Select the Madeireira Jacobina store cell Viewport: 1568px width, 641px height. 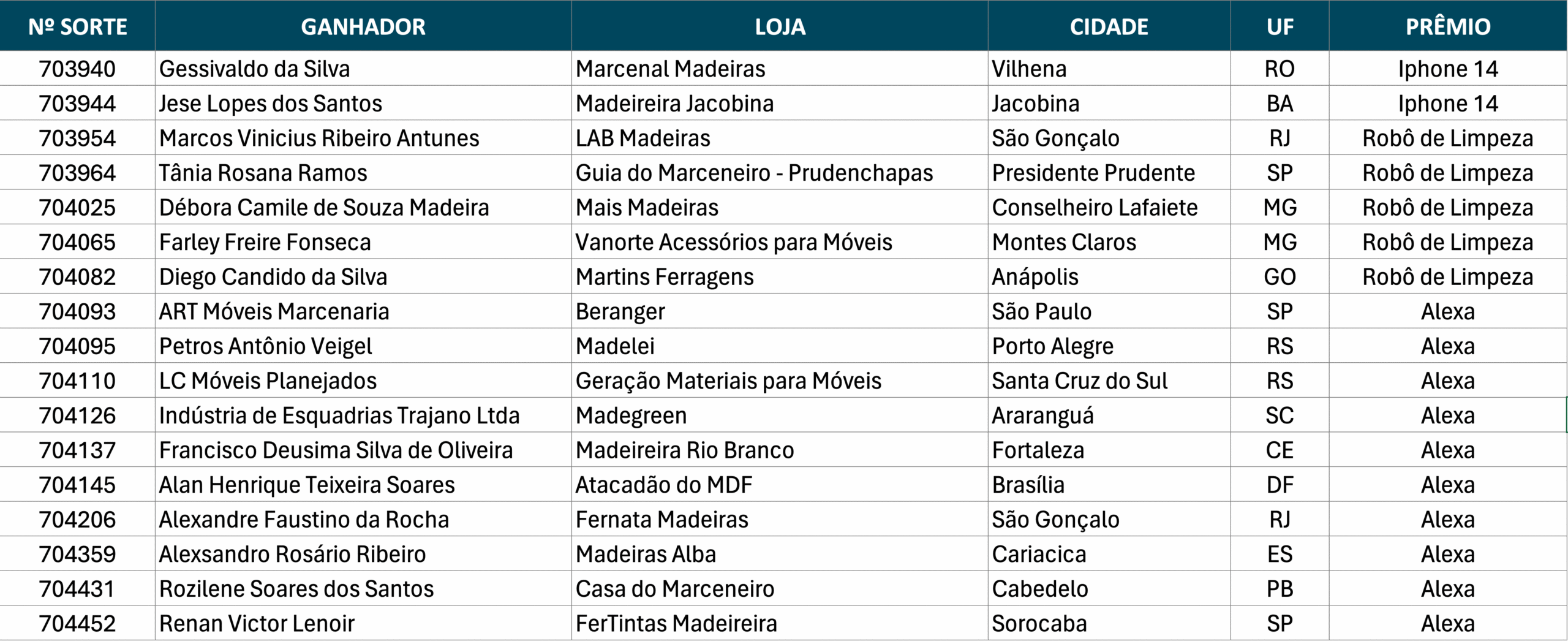[x=674, y=104]
